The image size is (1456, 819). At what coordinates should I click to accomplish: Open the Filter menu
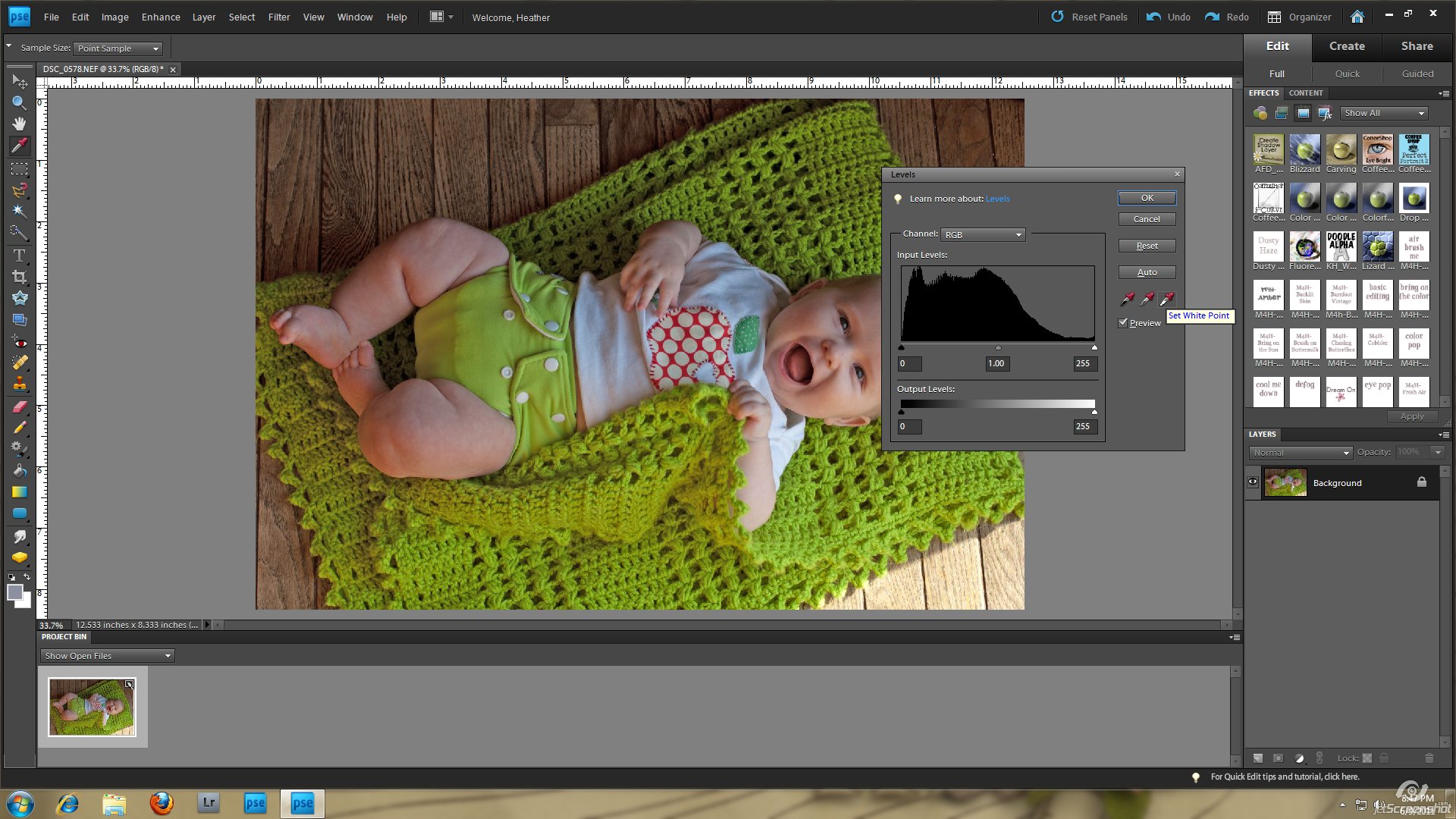tap(279, 17)
